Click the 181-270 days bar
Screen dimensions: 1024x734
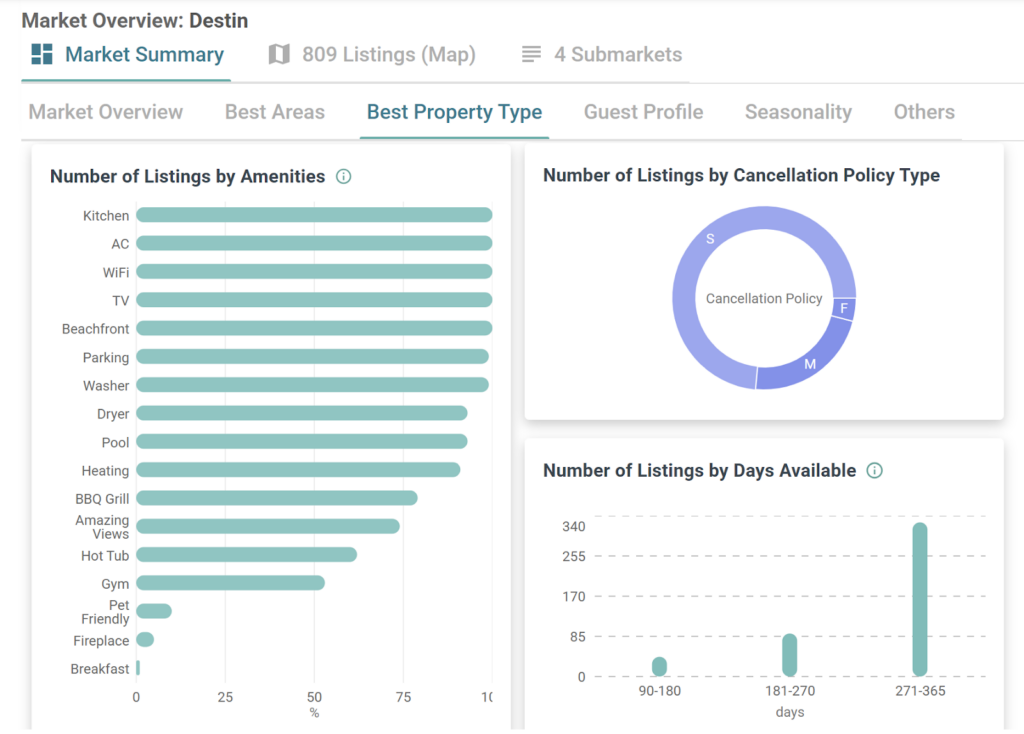click(x=789, y=655)
